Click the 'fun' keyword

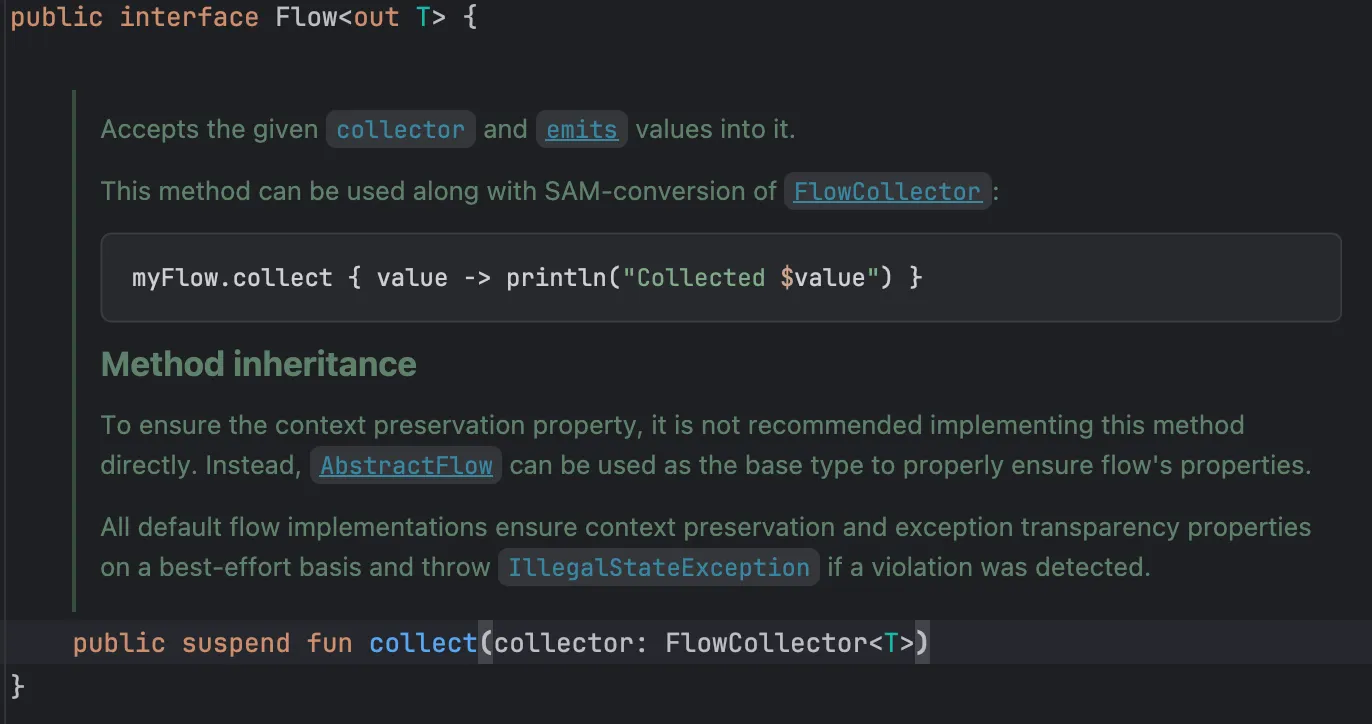click(330, 643)
